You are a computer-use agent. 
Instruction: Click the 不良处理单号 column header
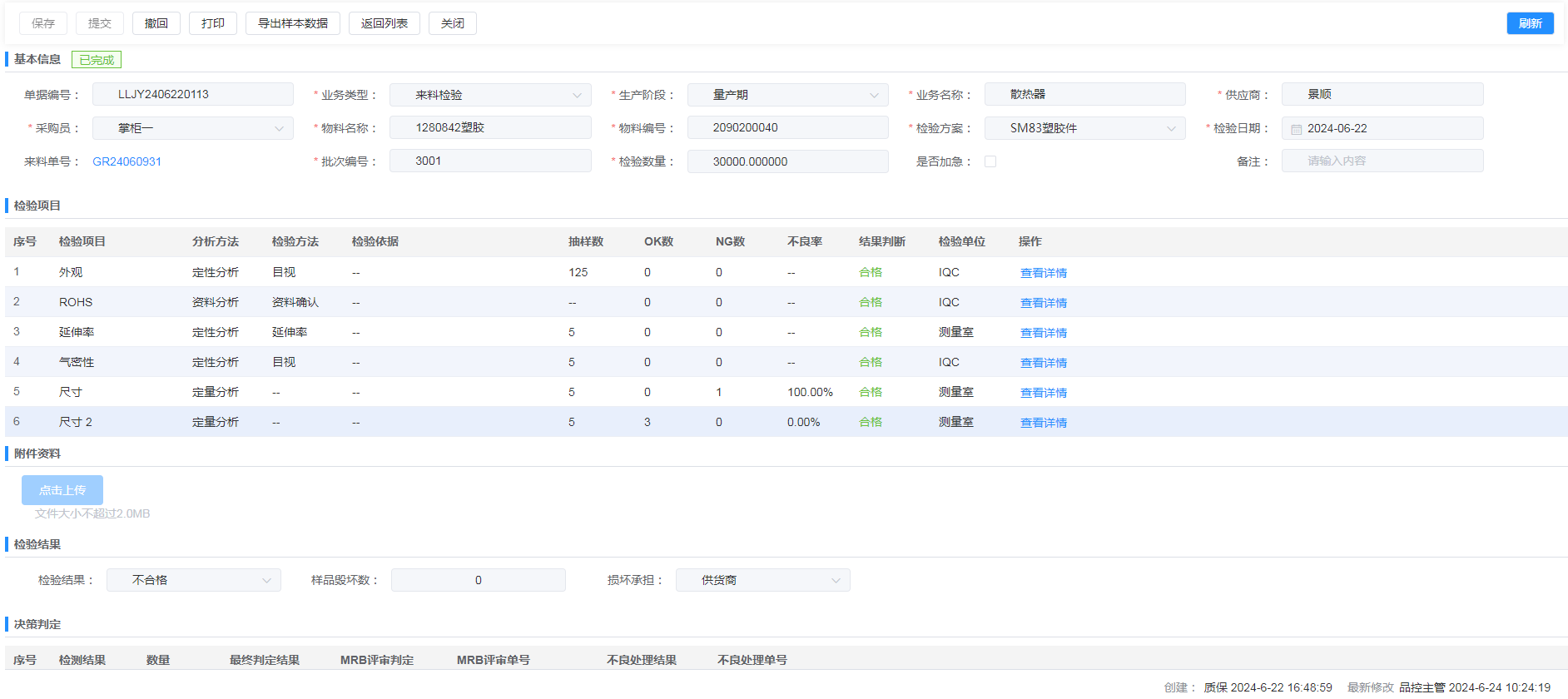coord(752,660)
